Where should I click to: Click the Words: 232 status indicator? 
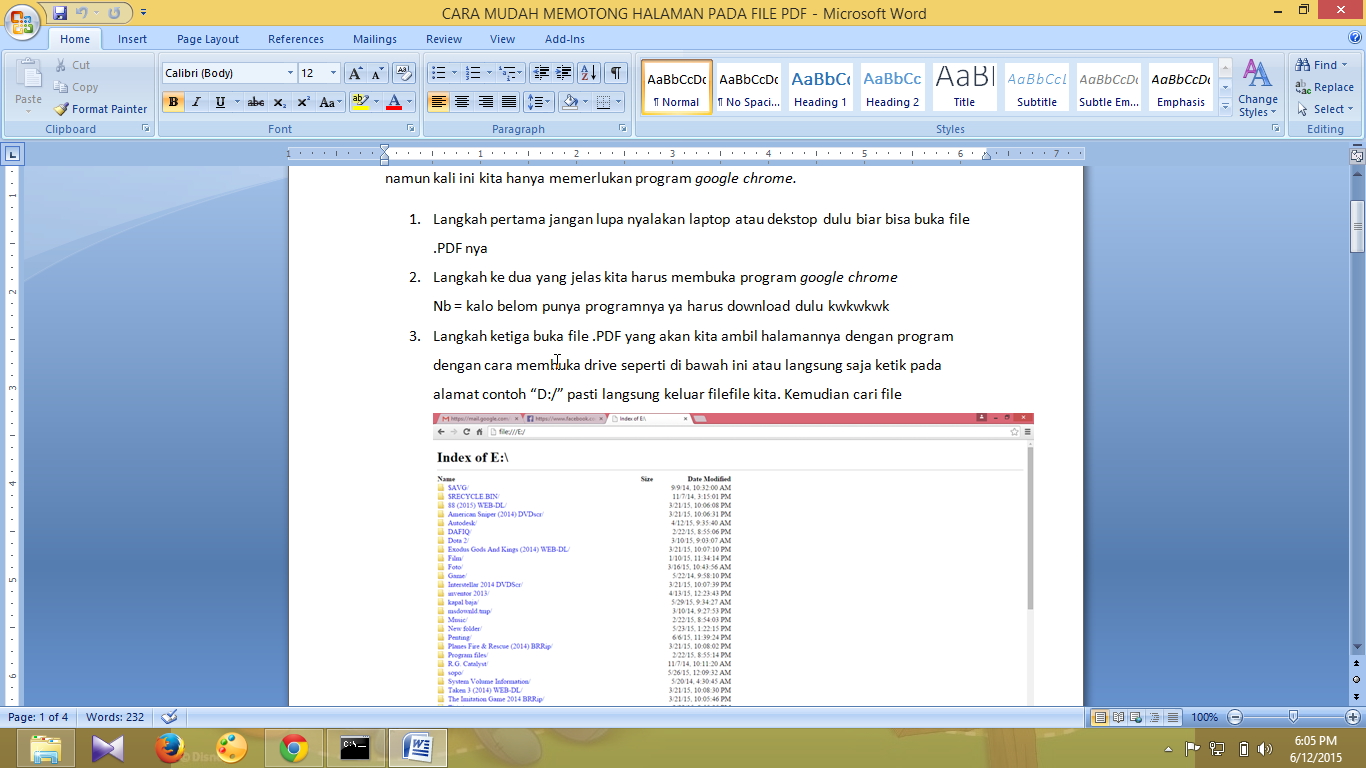pyautogui.click(x=115, y=717)
